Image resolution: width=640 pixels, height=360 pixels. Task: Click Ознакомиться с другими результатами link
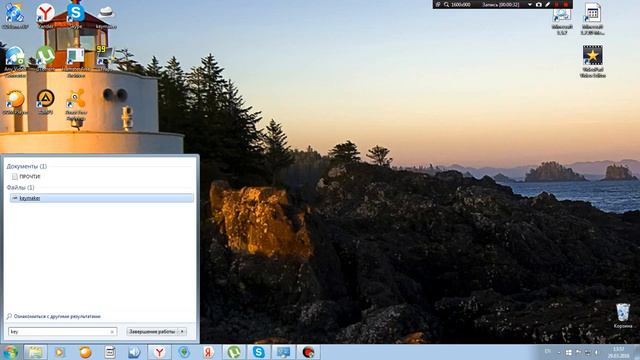click(x=57, y=316)
